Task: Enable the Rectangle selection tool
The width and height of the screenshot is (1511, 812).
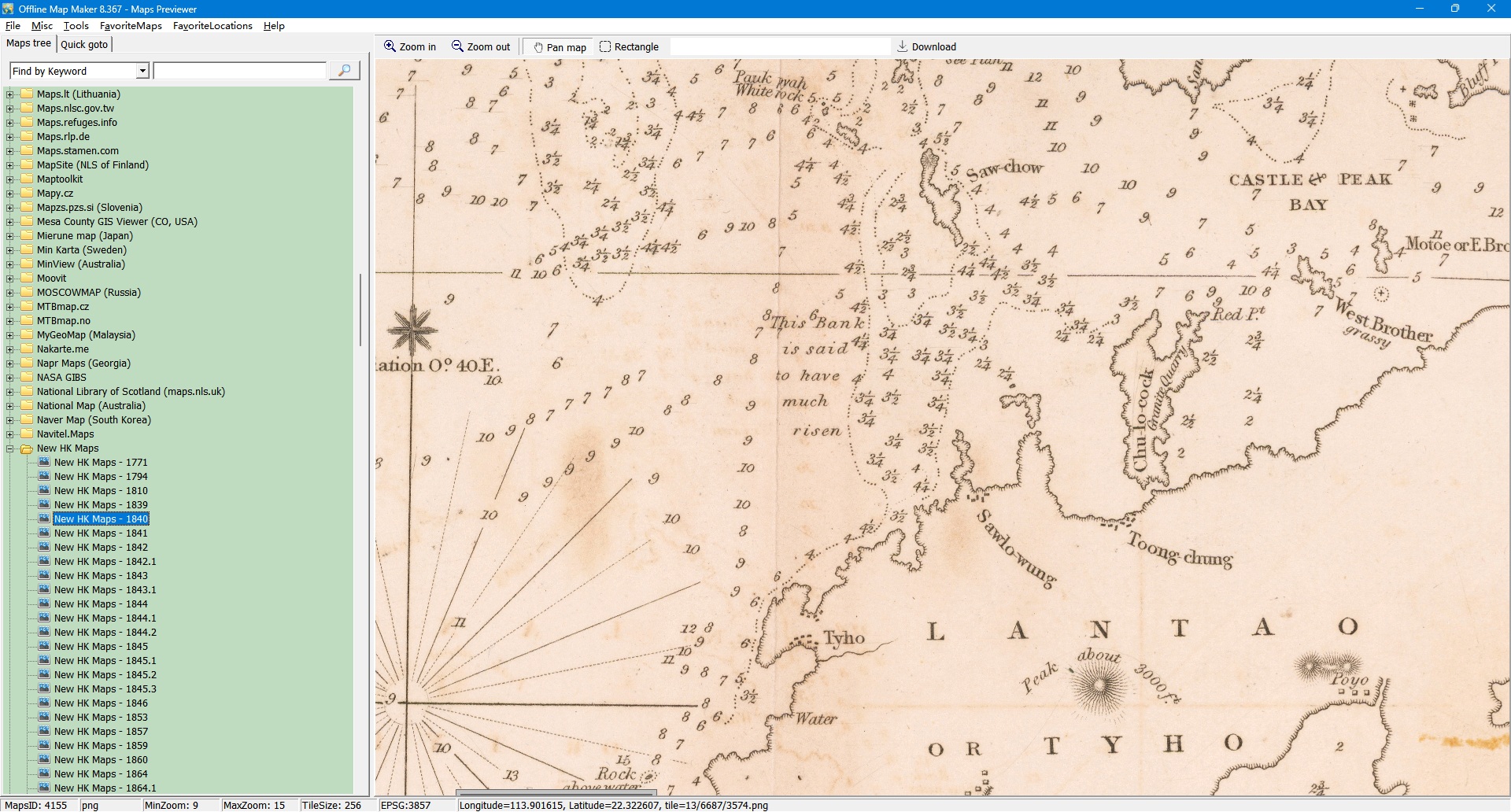Action: click(x=629, y=47)
